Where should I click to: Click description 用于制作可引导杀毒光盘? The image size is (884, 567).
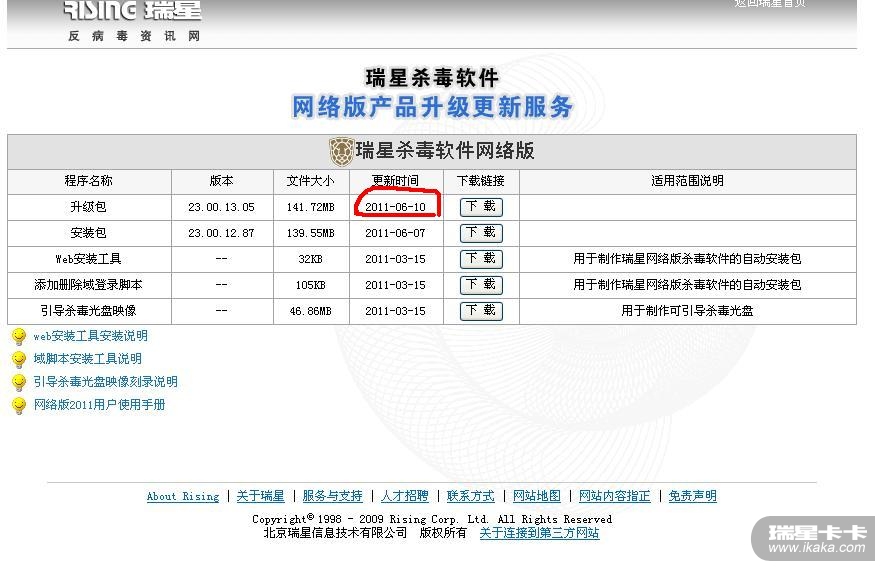[x=687, y=311]
